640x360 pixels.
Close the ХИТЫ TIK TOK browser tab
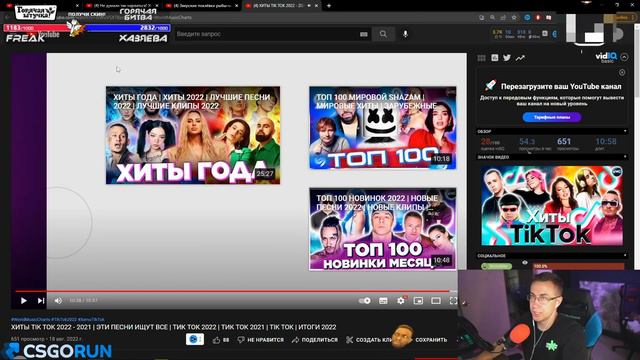[x=316, y=6]
